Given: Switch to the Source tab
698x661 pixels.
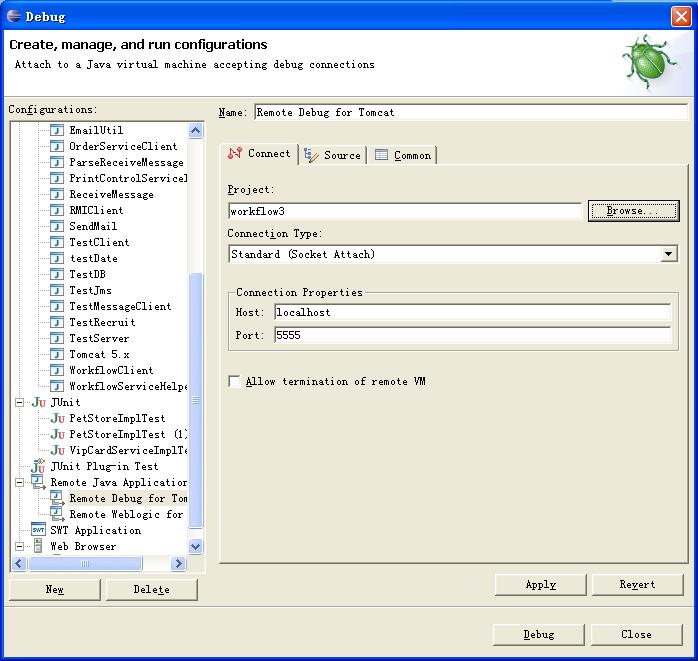Looking at the screenshot, I should click(333, 155).
